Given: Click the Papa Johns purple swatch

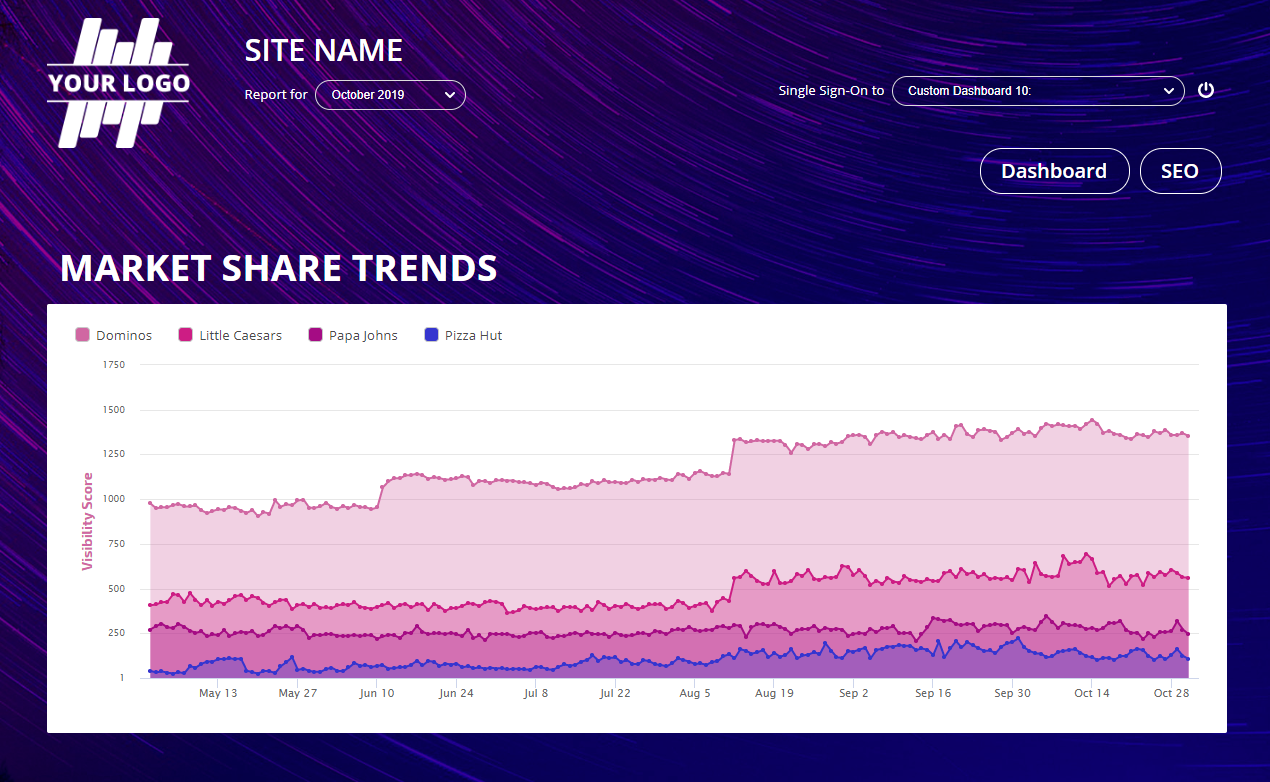Looking at the screenshot, I should coord(315,335).
